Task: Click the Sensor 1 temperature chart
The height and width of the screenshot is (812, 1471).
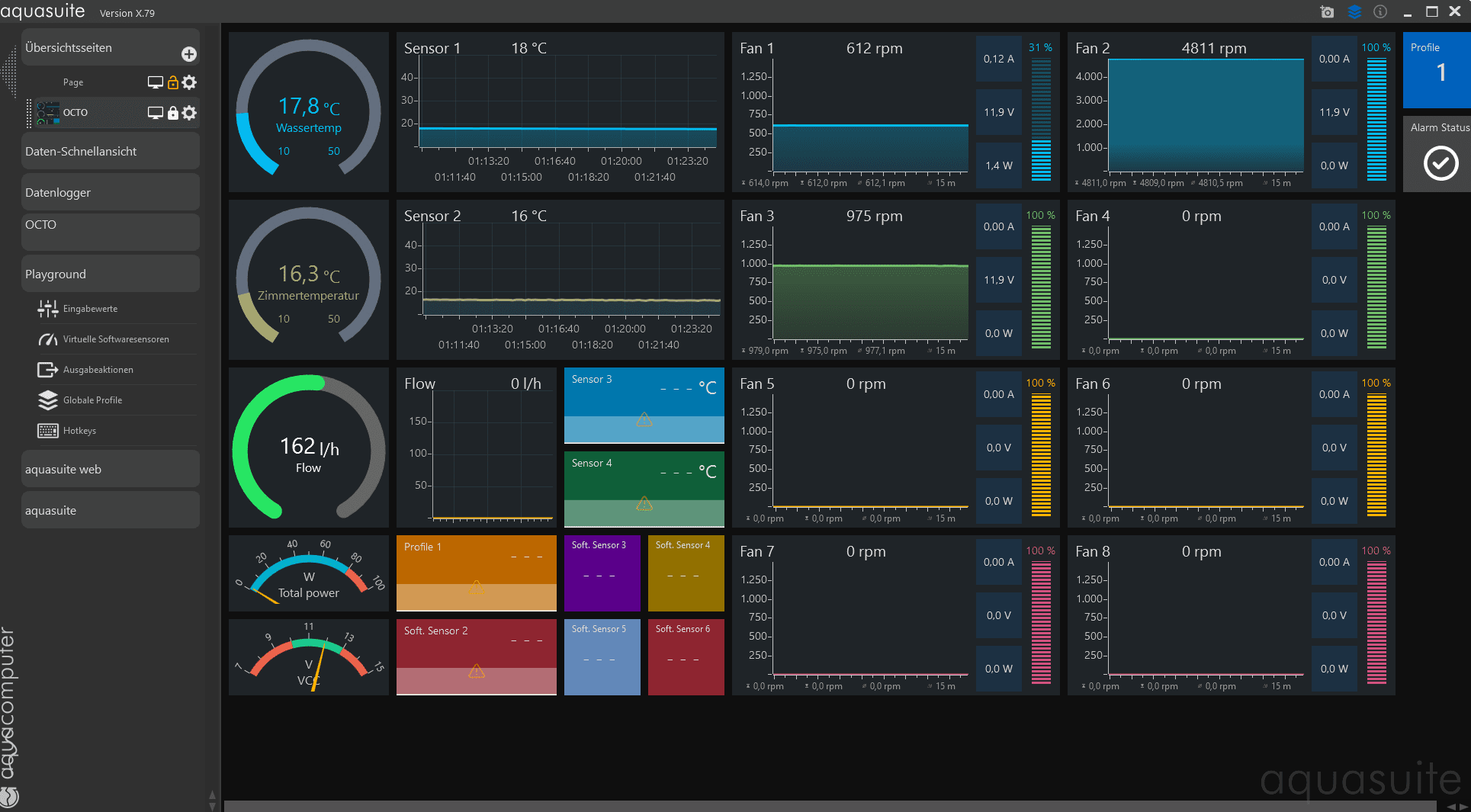Action: [x=560, y=112]
